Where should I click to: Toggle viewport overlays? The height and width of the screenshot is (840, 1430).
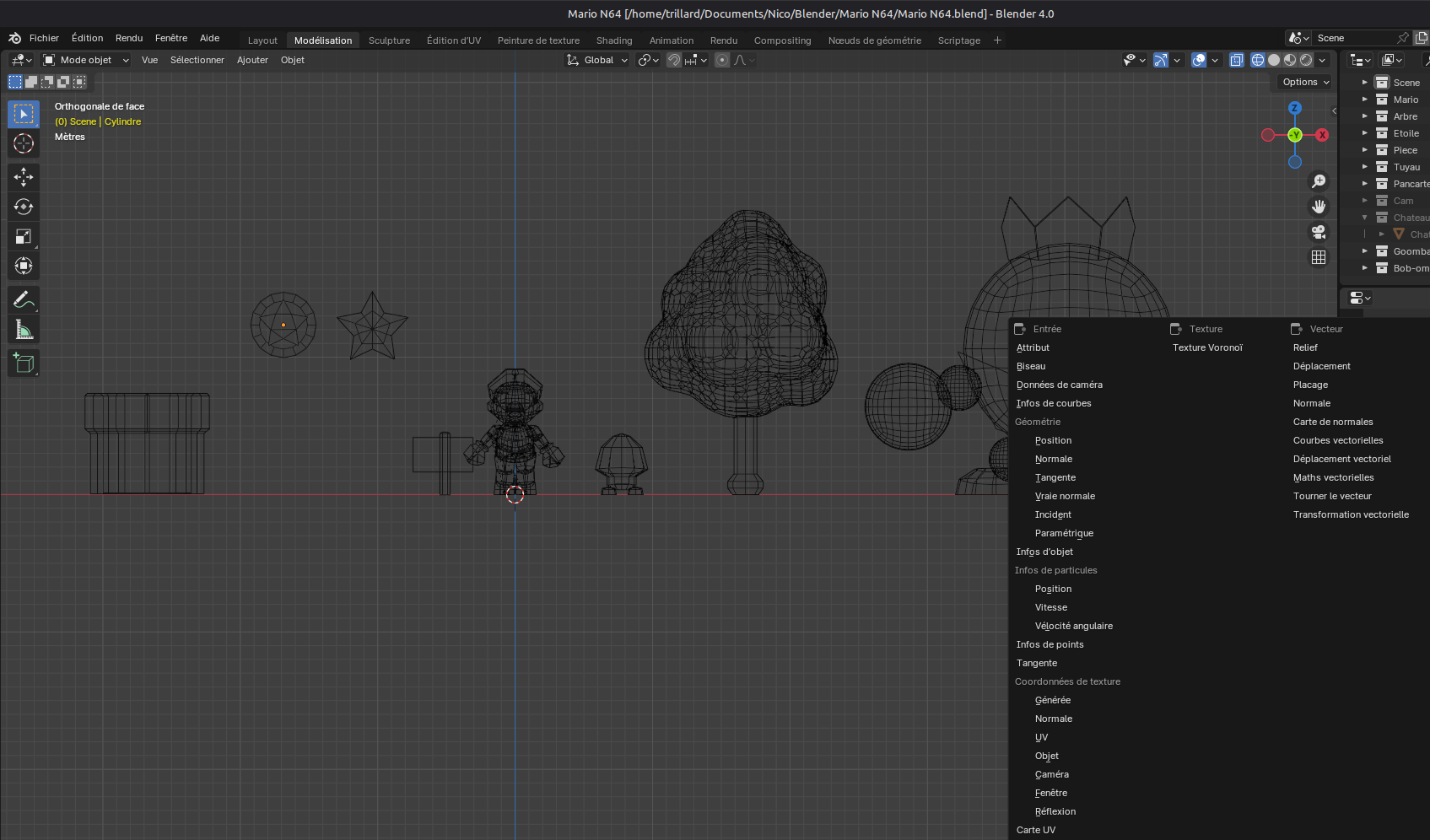pos(1199,60)
